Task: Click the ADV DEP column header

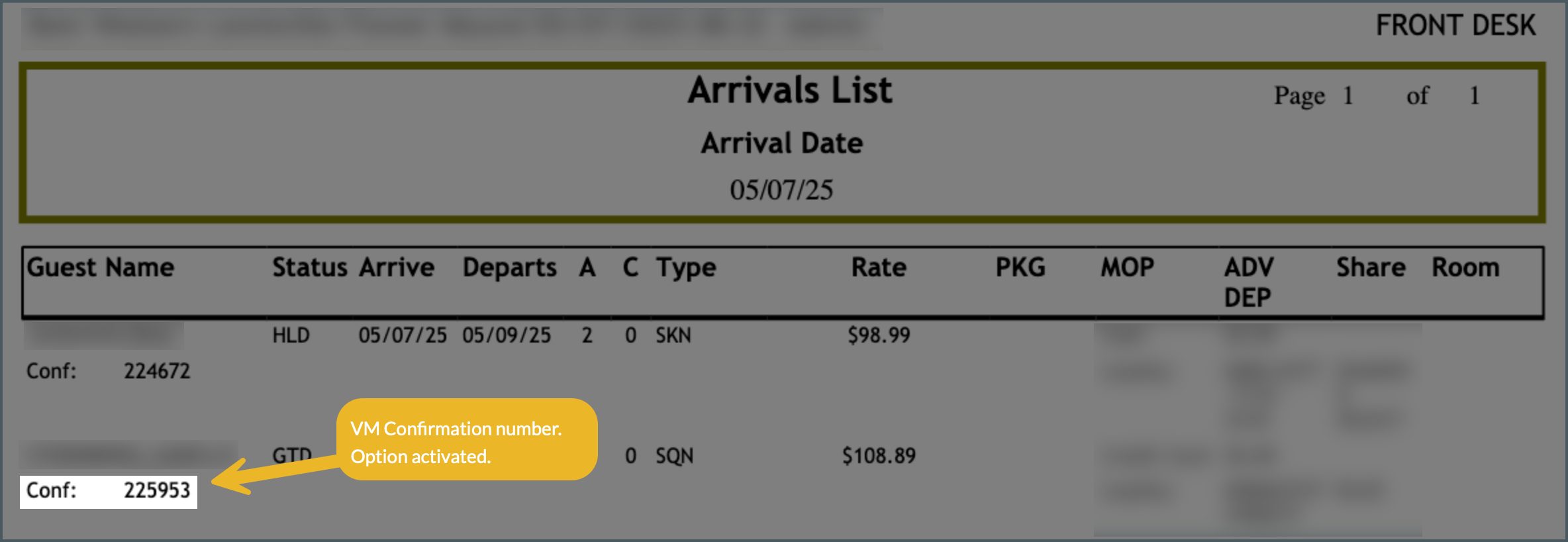Action: (x=1248, y=282)
